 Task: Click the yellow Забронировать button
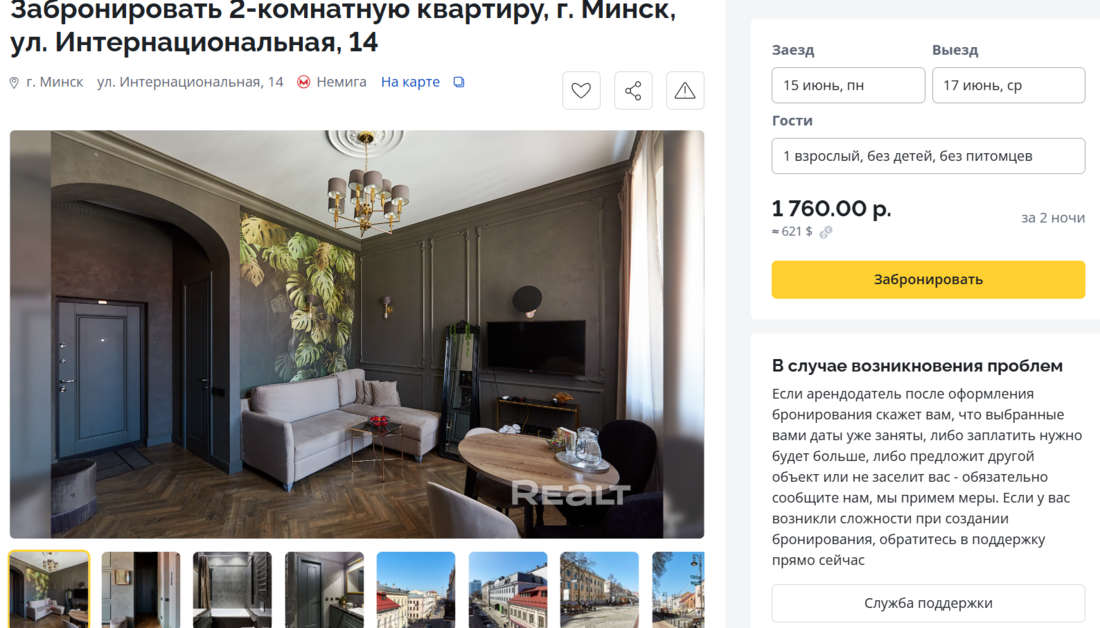(x=928, y=279)
